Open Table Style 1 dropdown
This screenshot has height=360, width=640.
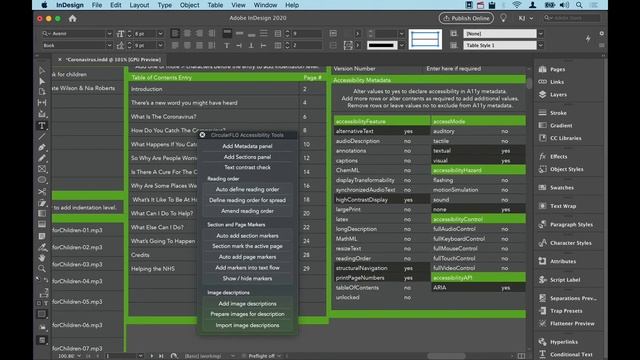(540, 45)
